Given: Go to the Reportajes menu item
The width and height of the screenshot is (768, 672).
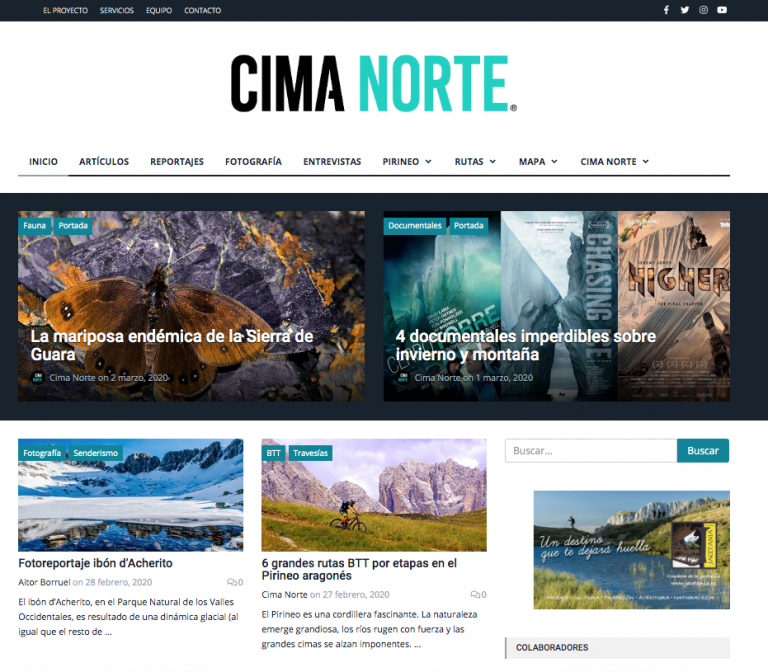Looking at the screenshot, I should 177,161.
